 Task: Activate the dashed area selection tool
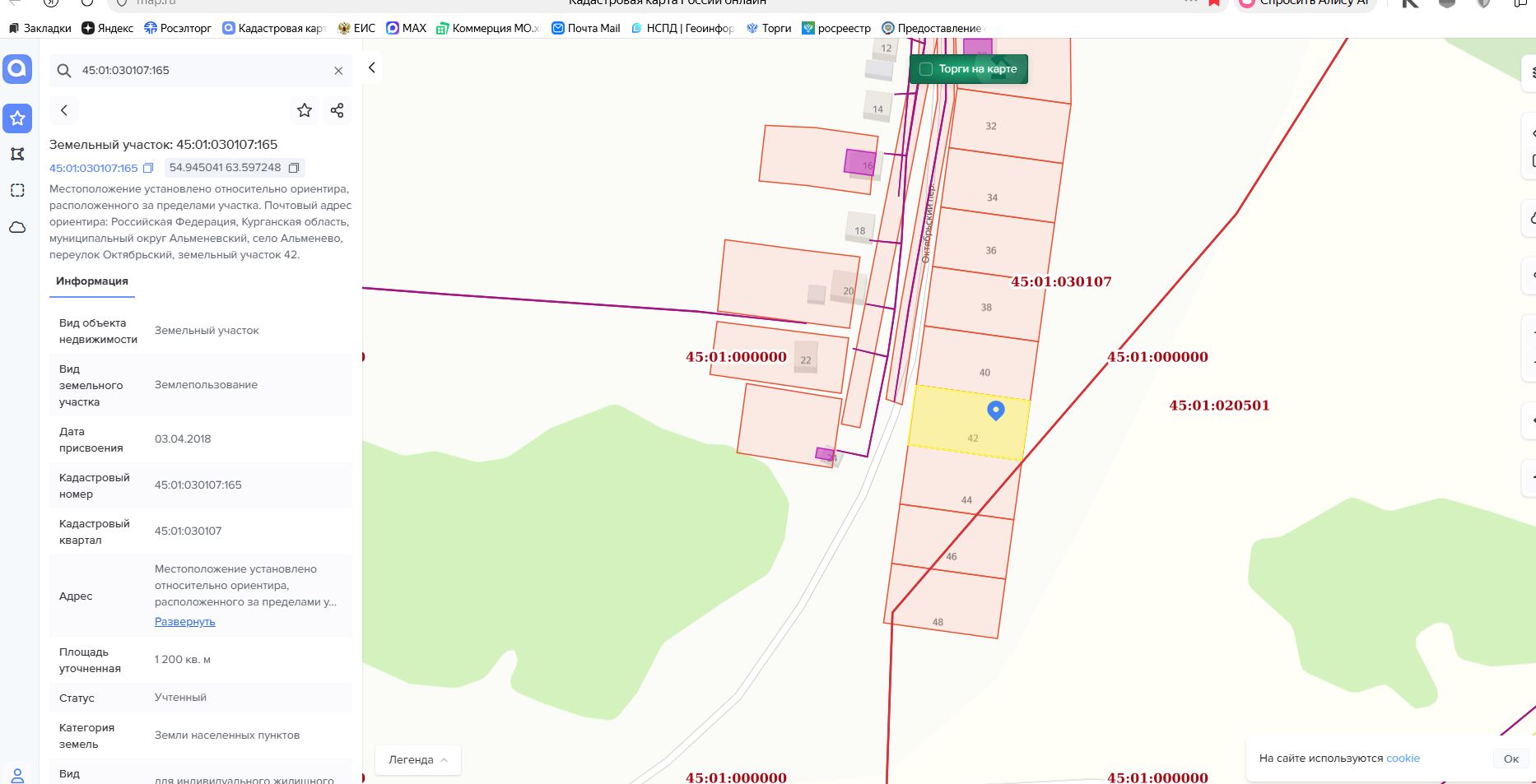(17, 190)
